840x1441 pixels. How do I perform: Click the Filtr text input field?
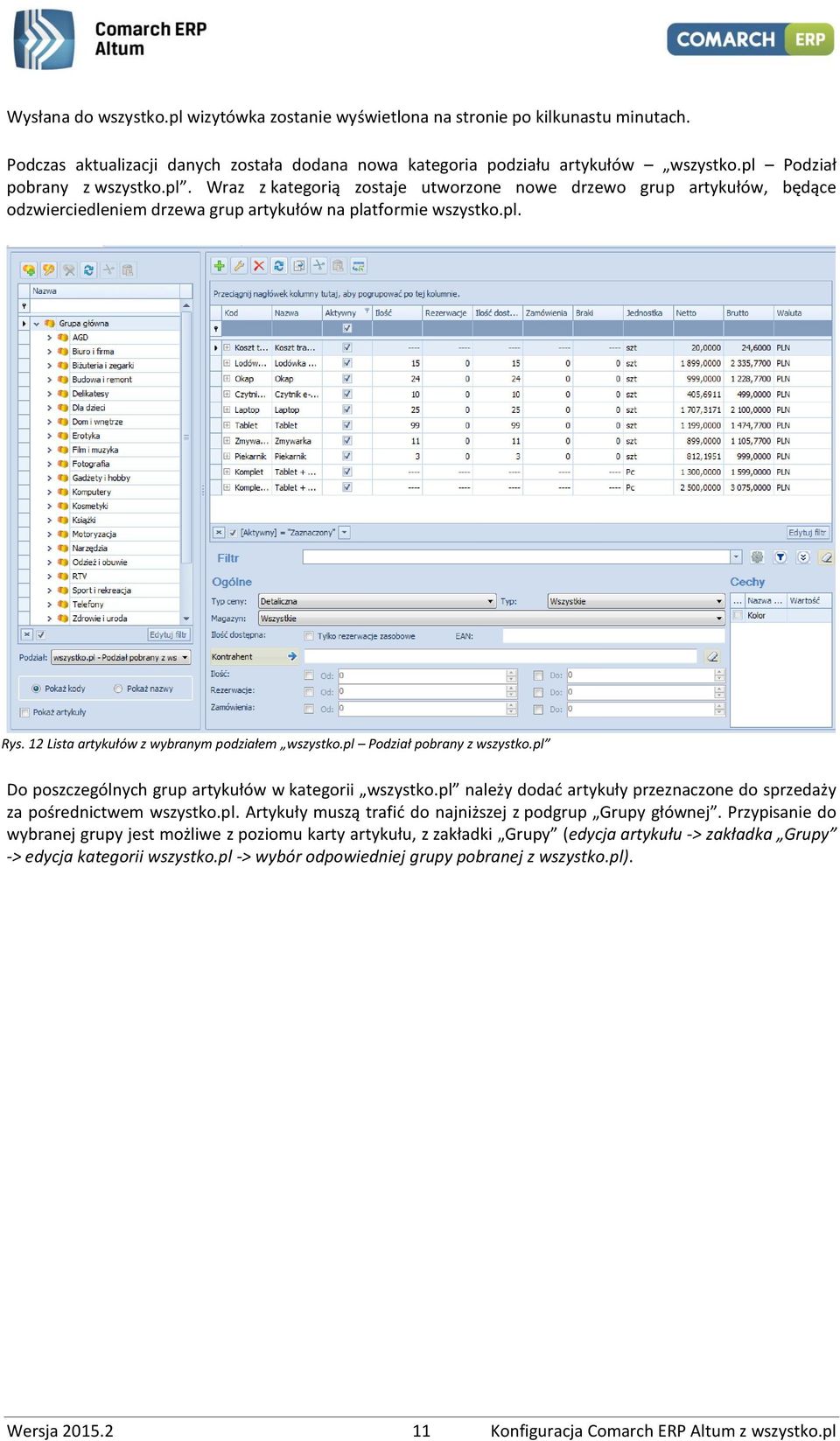(516, 556)
